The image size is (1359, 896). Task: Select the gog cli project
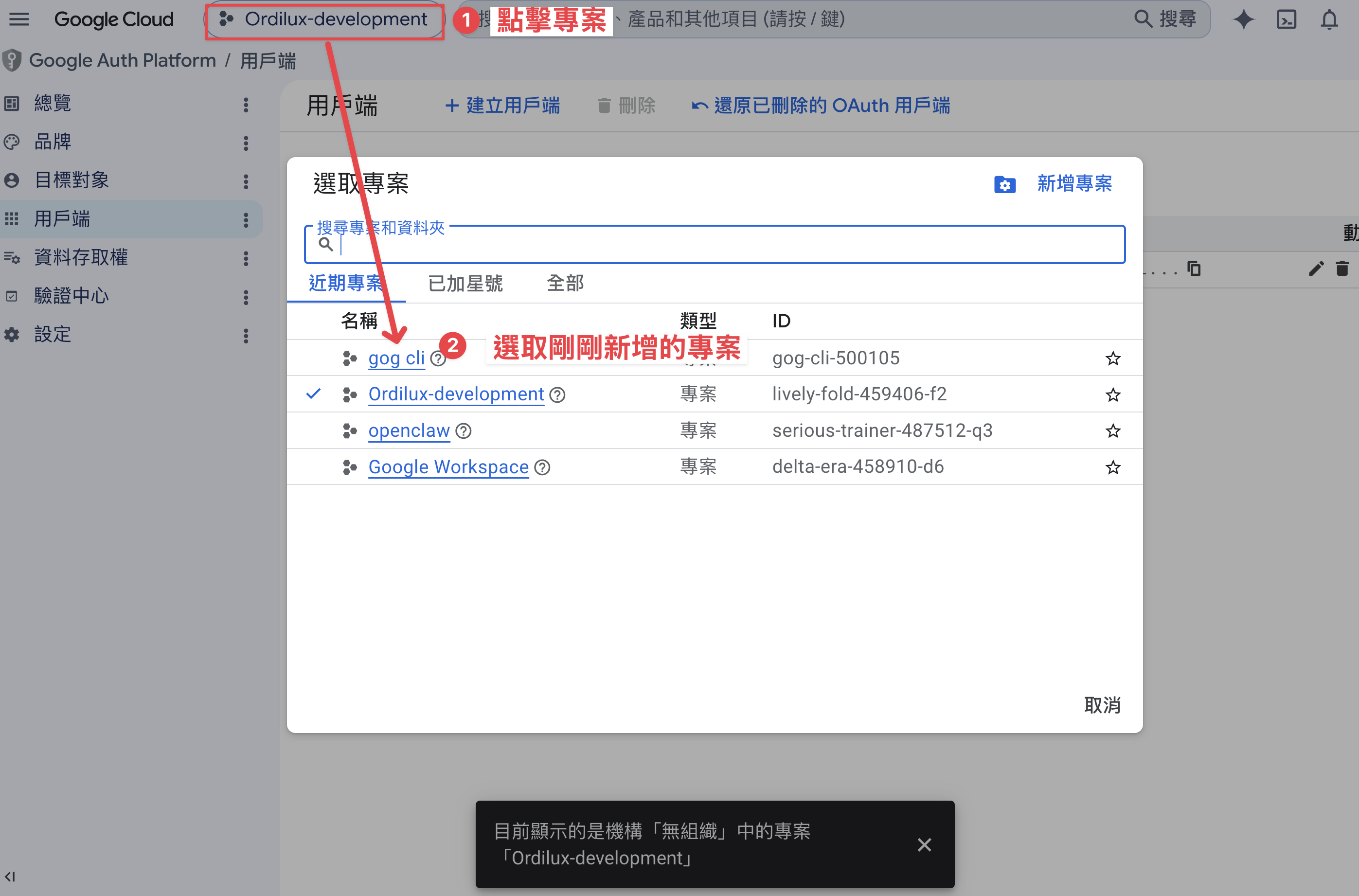point(396,358)
